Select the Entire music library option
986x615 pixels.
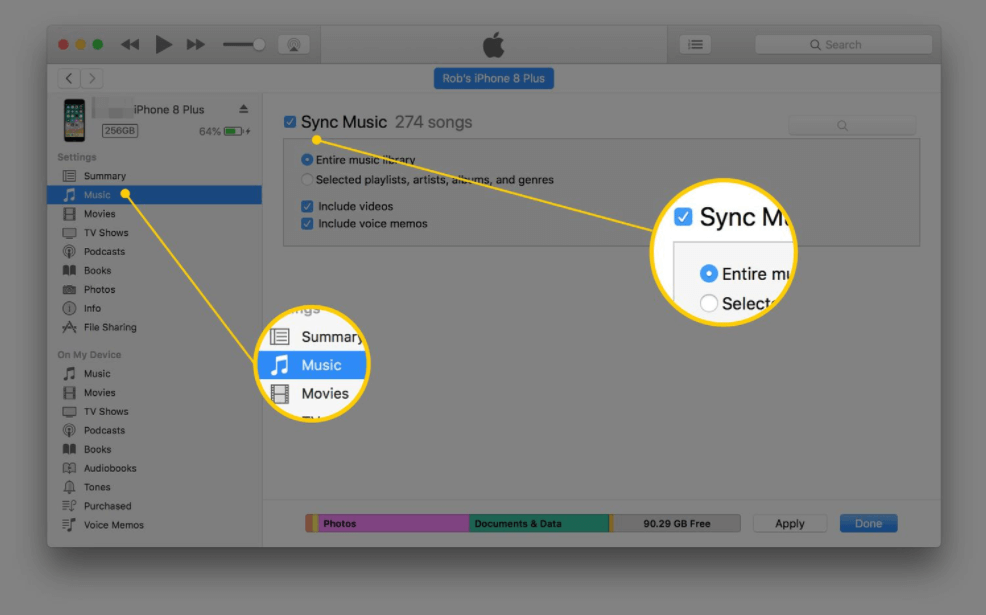pos(307,160)
